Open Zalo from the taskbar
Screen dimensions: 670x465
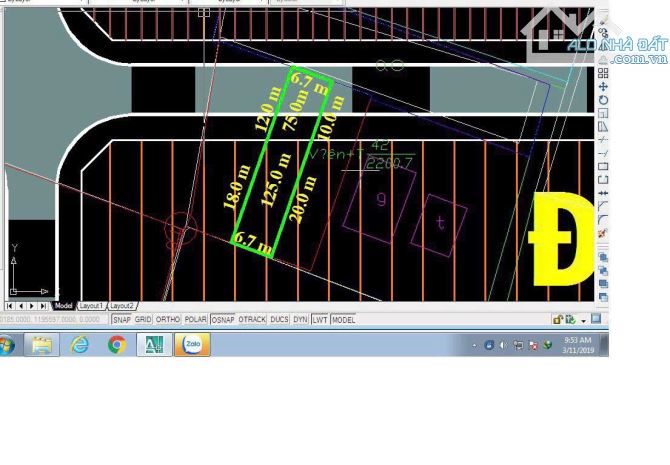[x=192, y=345]
